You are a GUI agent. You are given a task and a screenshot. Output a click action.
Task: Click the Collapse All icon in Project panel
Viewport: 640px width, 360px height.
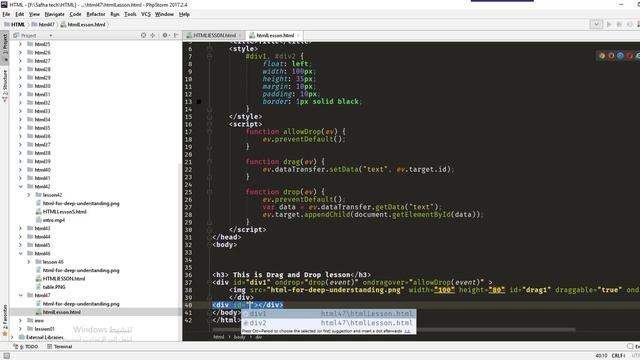(153, 36)
